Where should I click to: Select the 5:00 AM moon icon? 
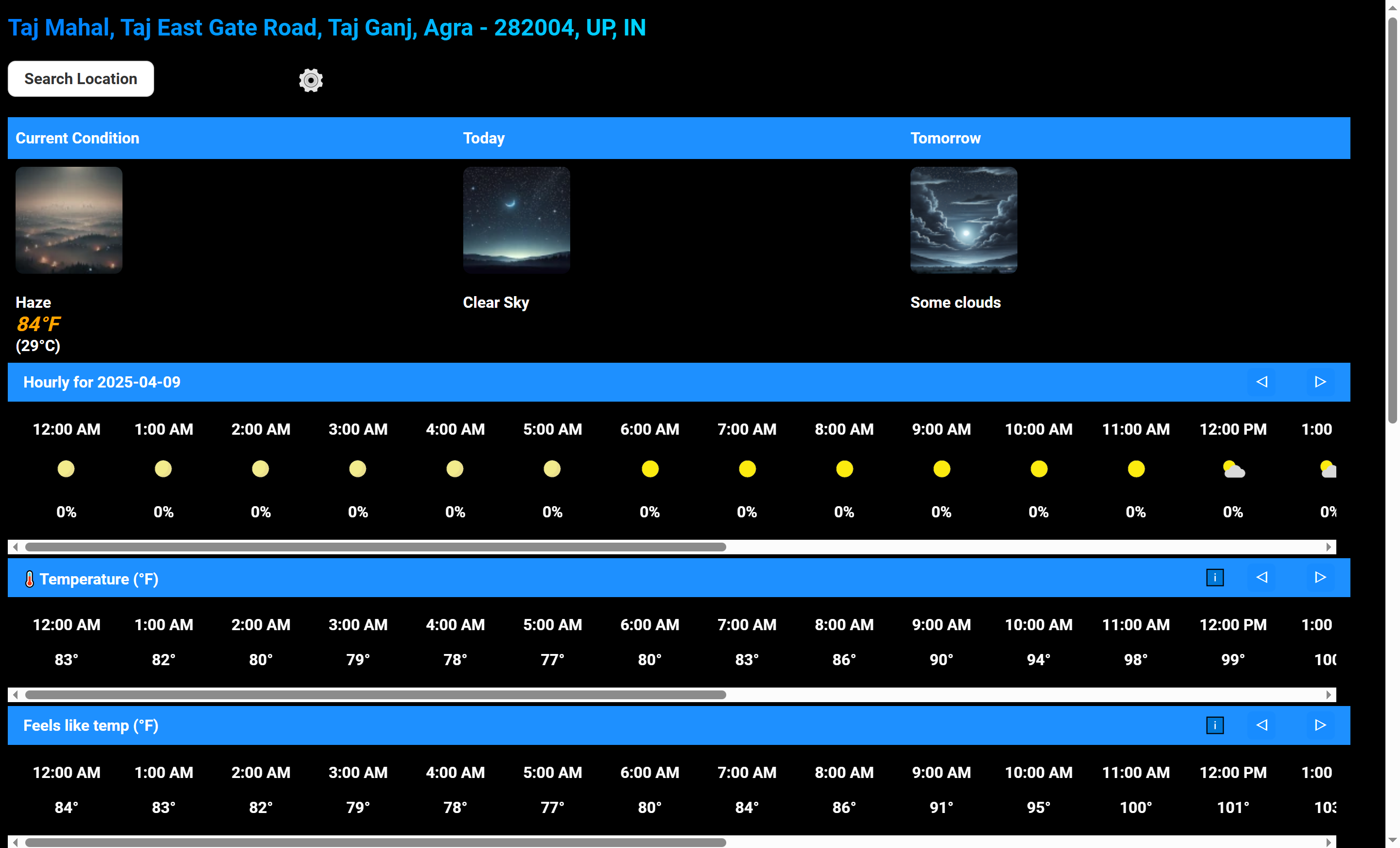(552, 469)
